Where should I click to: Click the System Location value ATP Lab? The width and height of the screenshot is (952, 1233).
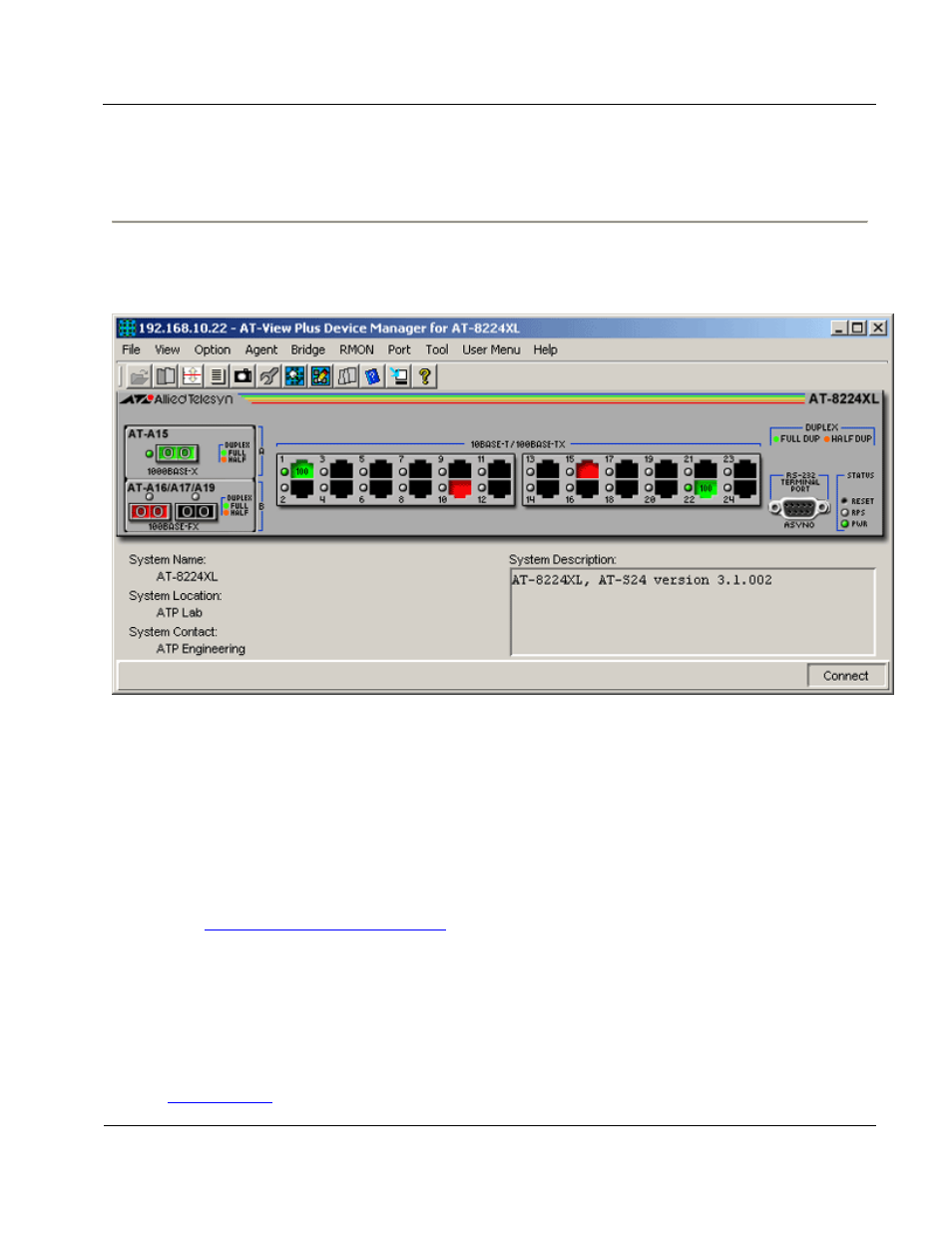(x=179, y=613)
